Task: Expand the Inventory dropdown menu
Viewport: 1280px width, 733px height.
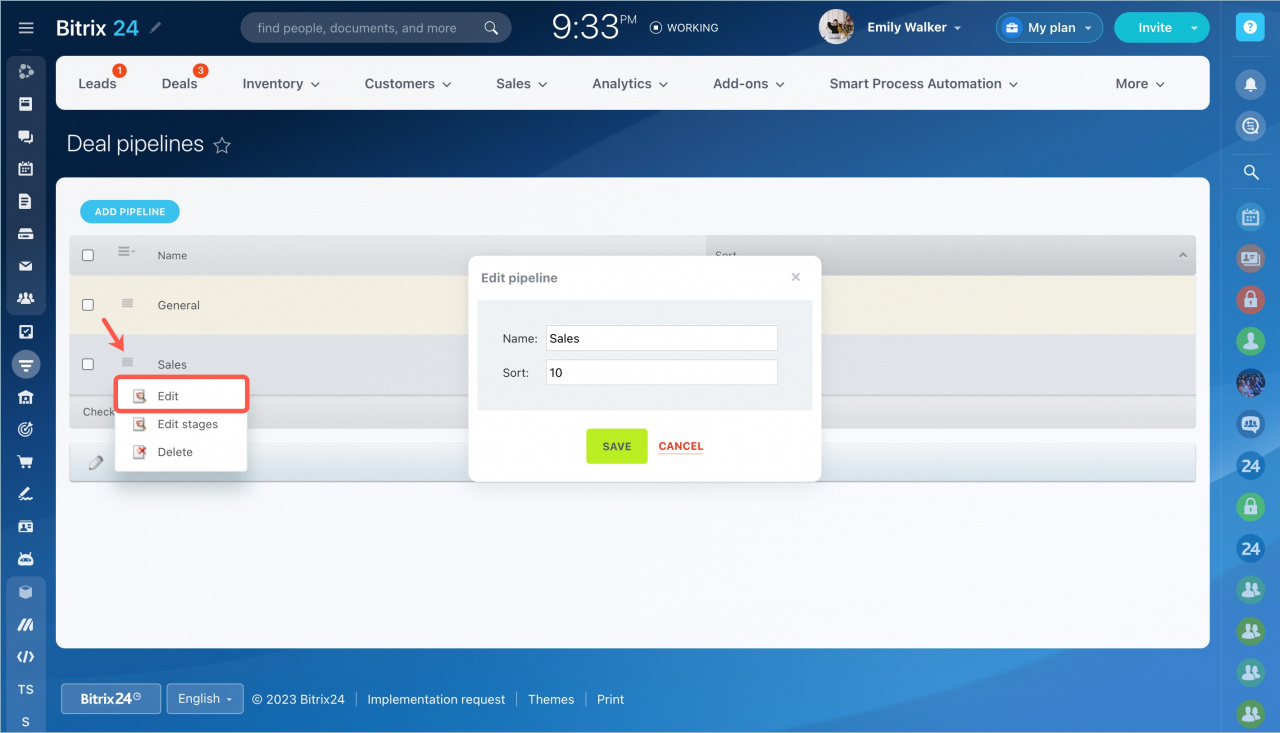Action: tap(281, 84)
